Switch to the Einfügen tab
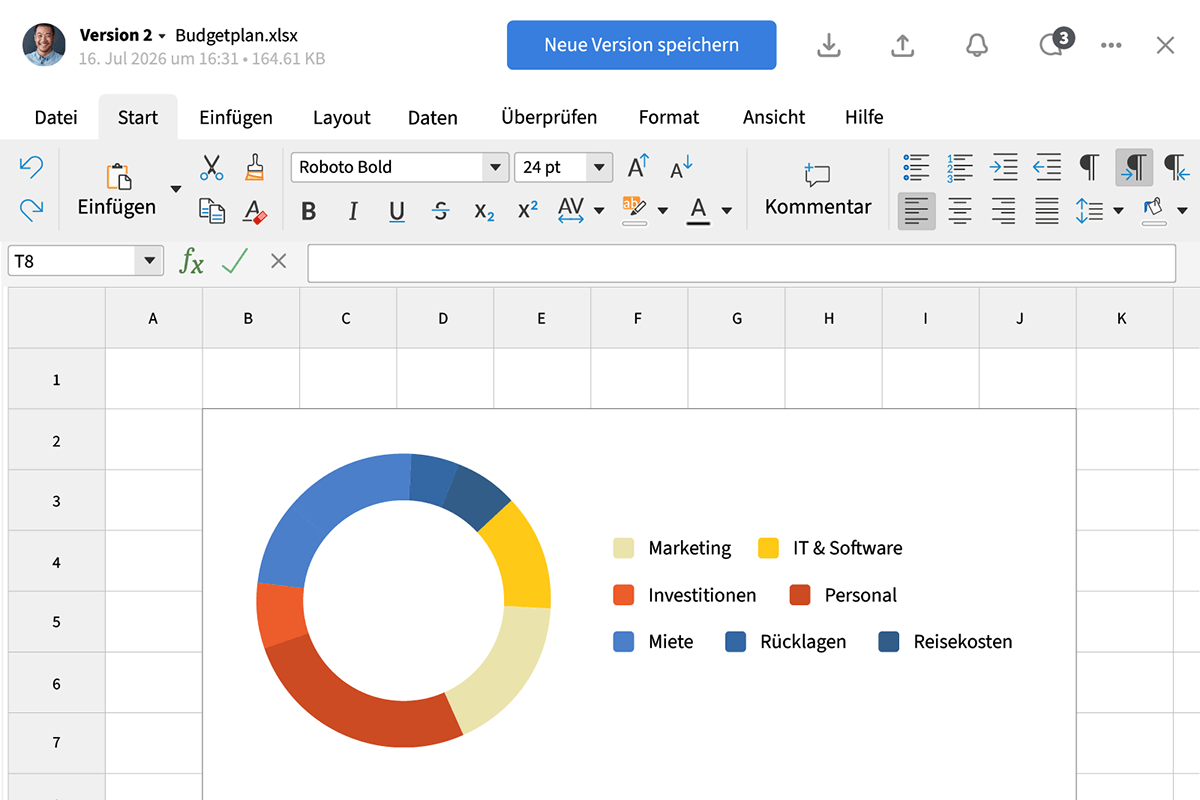Image resolution: width=1200 pixels, height=800 pixels. coord(235,117)
